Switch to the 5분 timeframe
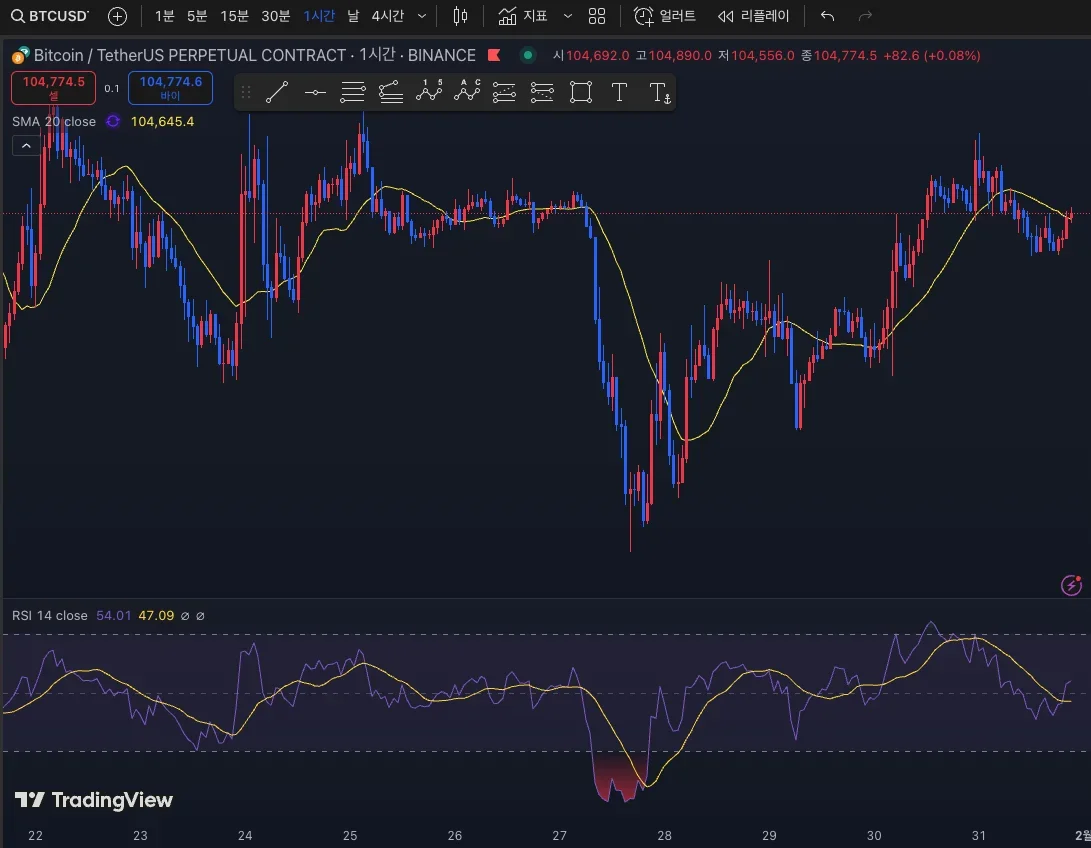The height and width of the screenshot is (848, 1091). (197, 16)
